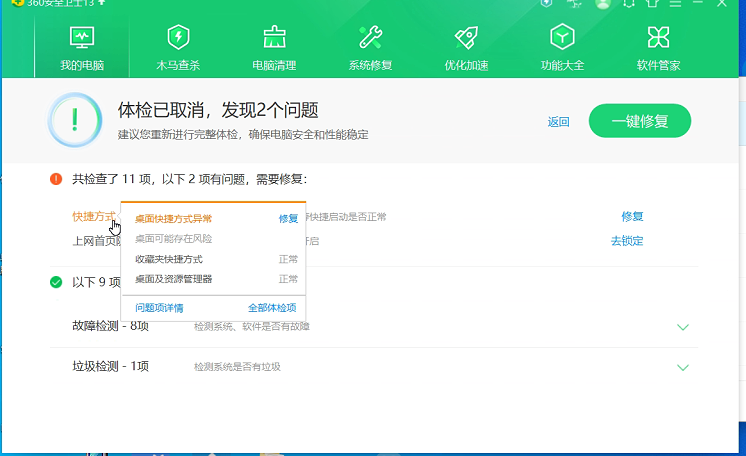Click the 故障检测 - 8项 row title
Screen dimensions: 746x456
(110, 326)
